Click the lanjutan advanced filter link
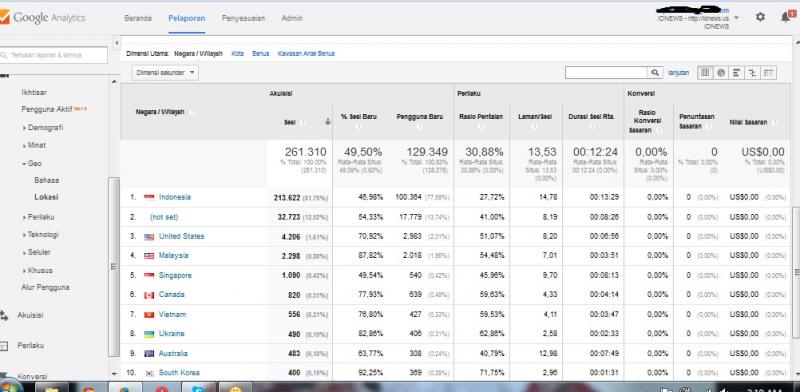This screenshot has width=800, height=392. pos(678,72)
